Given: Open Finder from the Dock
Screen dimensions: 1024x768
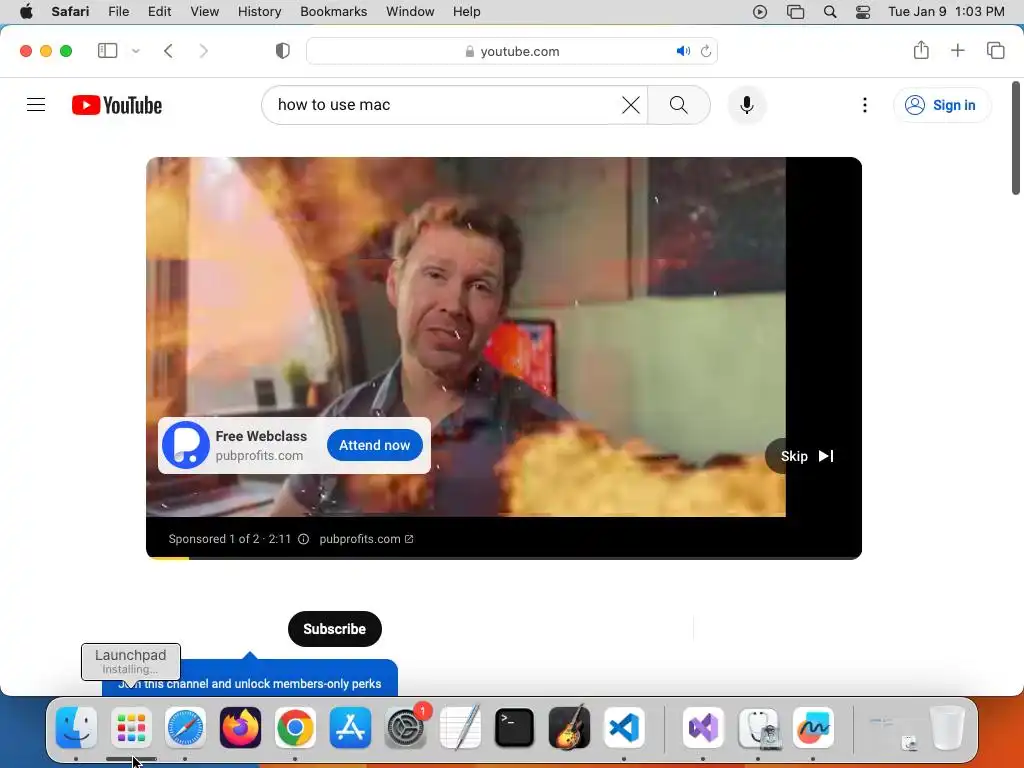Looking at the screenshot, I should tap(76, 728).
